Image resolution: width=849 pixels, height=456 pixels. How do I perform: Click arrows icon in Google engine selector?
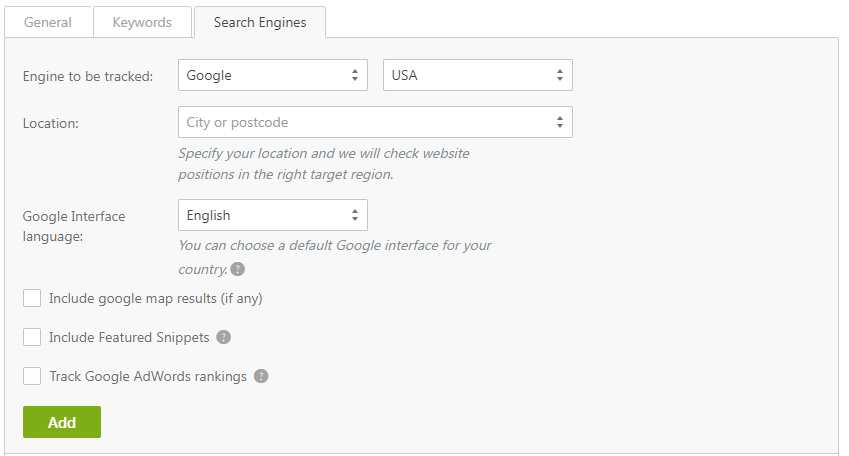click(355, 75)
